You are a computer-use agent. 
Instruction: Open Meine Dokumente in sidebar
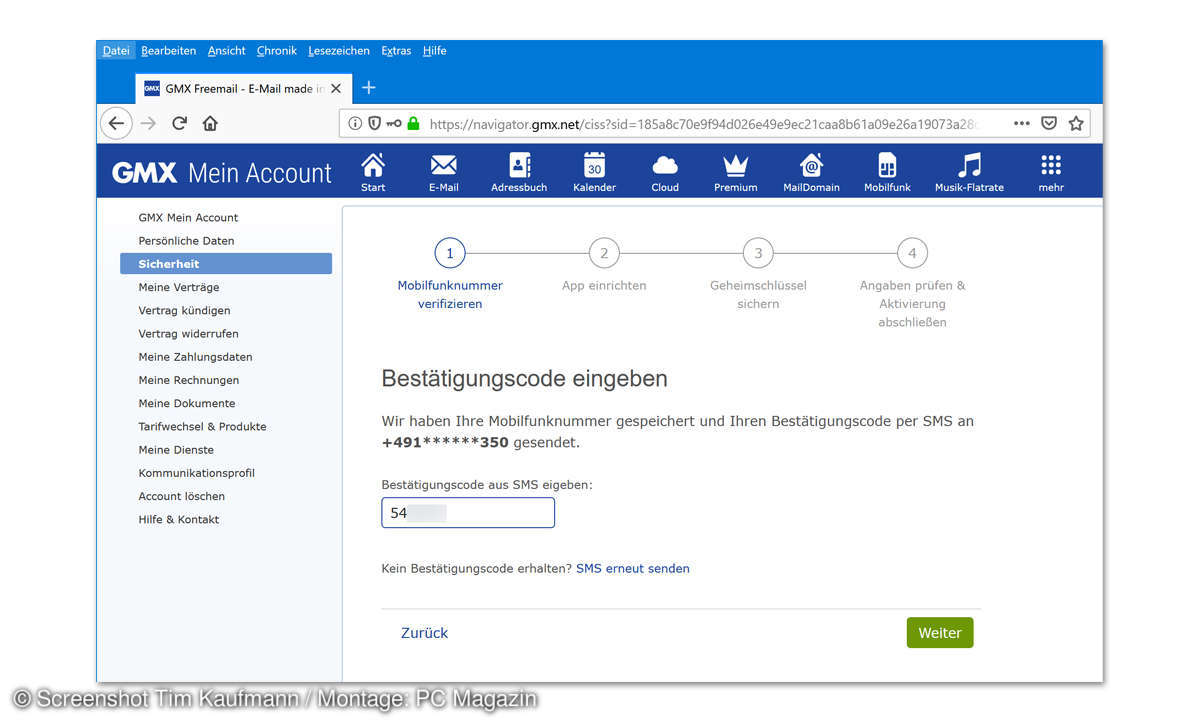(x=187, y=403)
